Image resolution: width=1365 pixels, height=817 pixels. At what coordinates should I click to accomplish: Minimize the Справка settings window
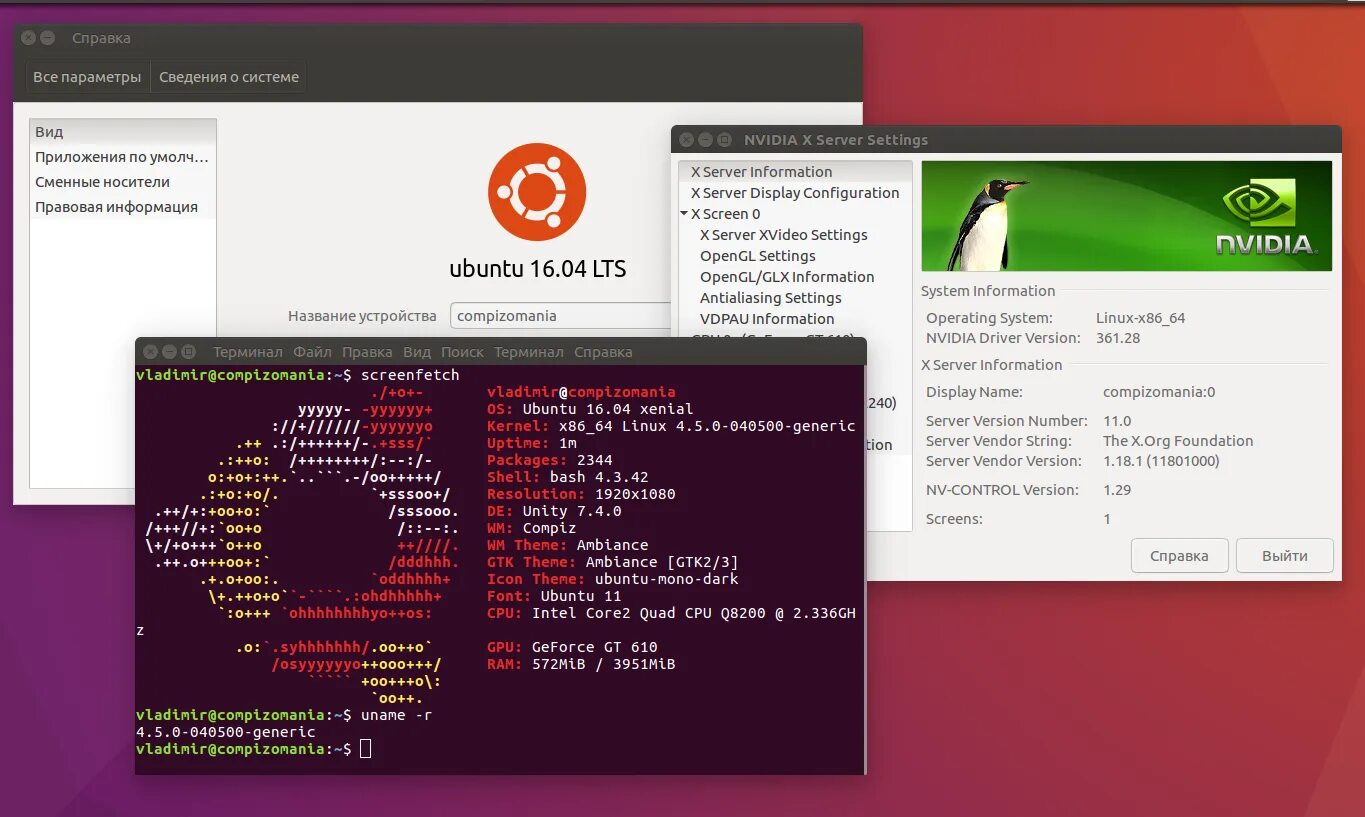coord(47,38)
